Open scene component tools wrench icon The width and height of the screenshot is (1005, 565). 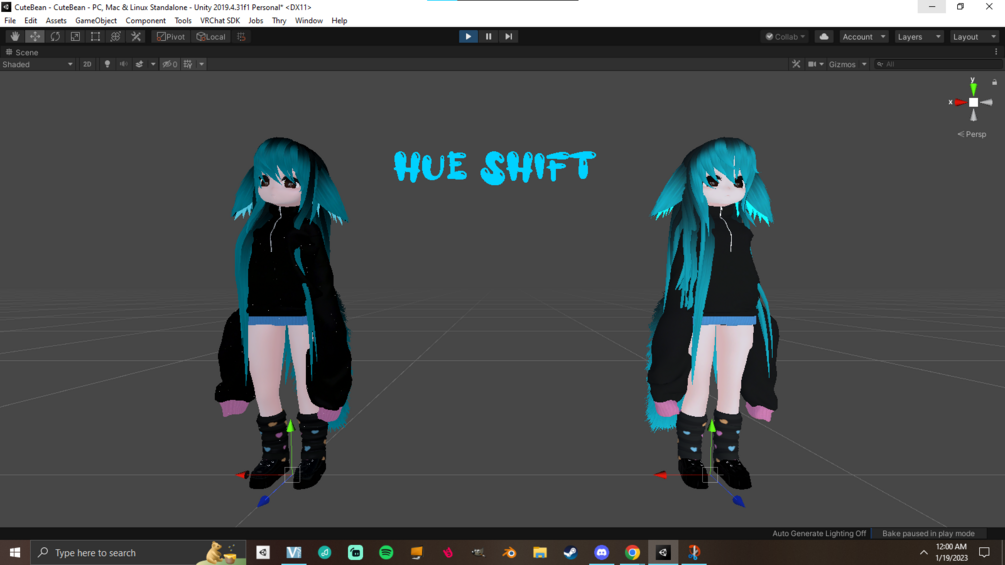click(796, 64)
